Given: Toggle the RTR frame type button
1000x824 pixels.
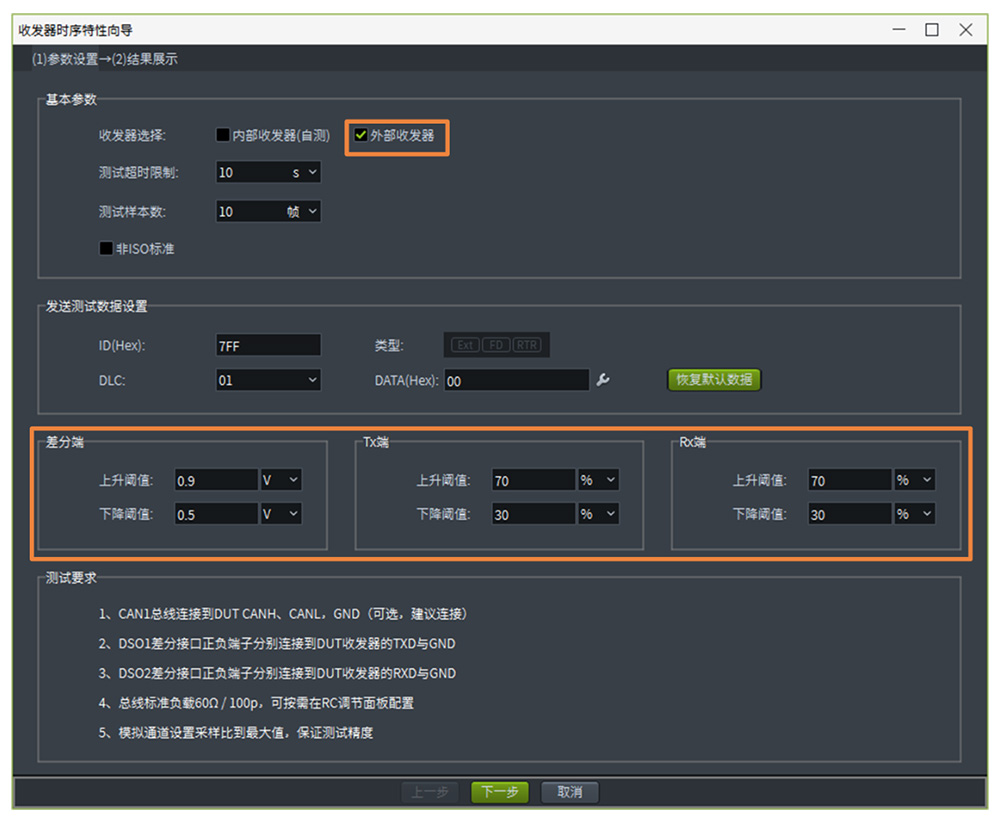Looking at the screenshot, I should pyautogui.click(x=527, y=345).
